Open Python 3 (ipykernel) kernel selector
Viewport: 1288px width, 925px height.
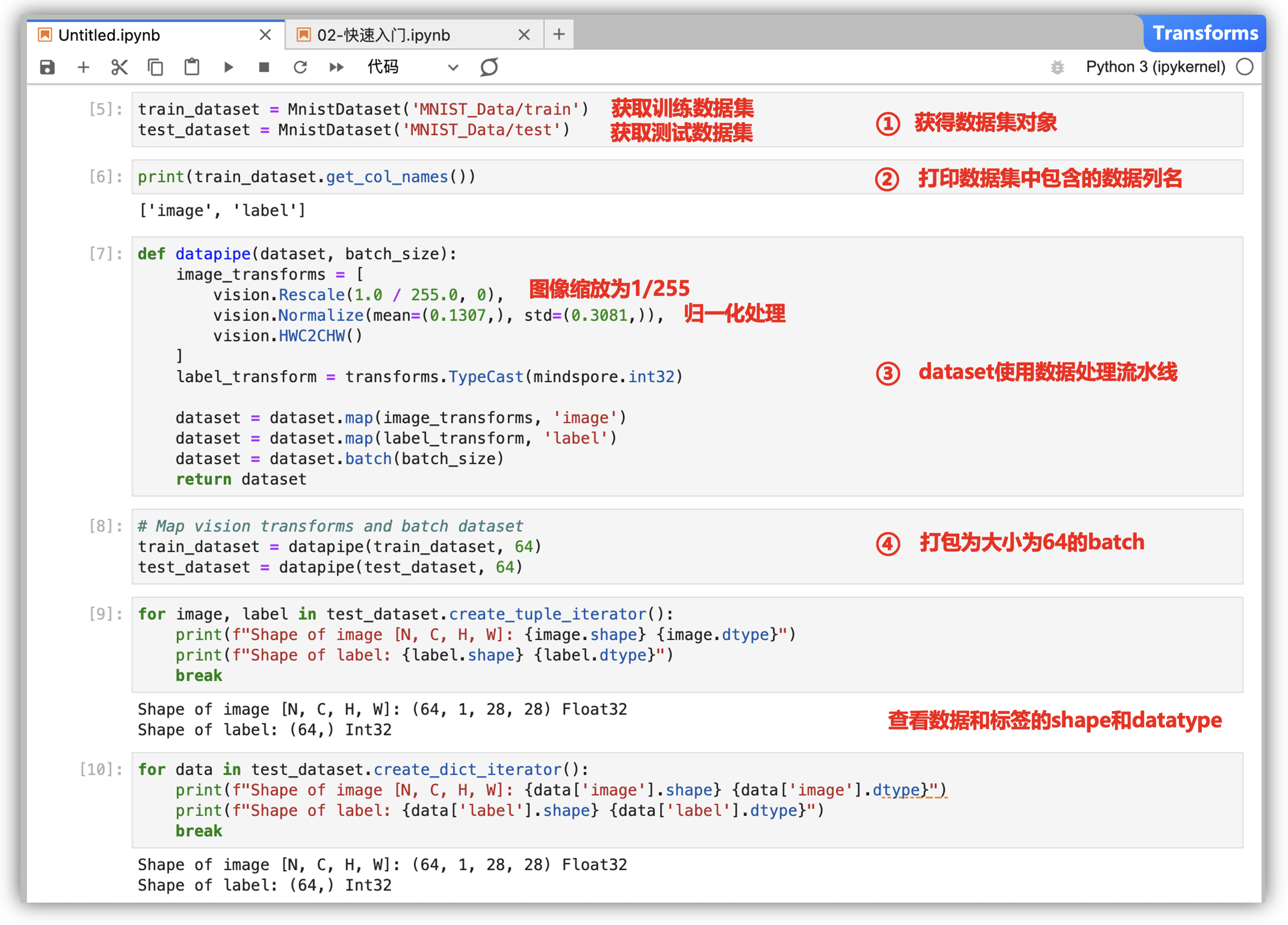point(1155,67)
